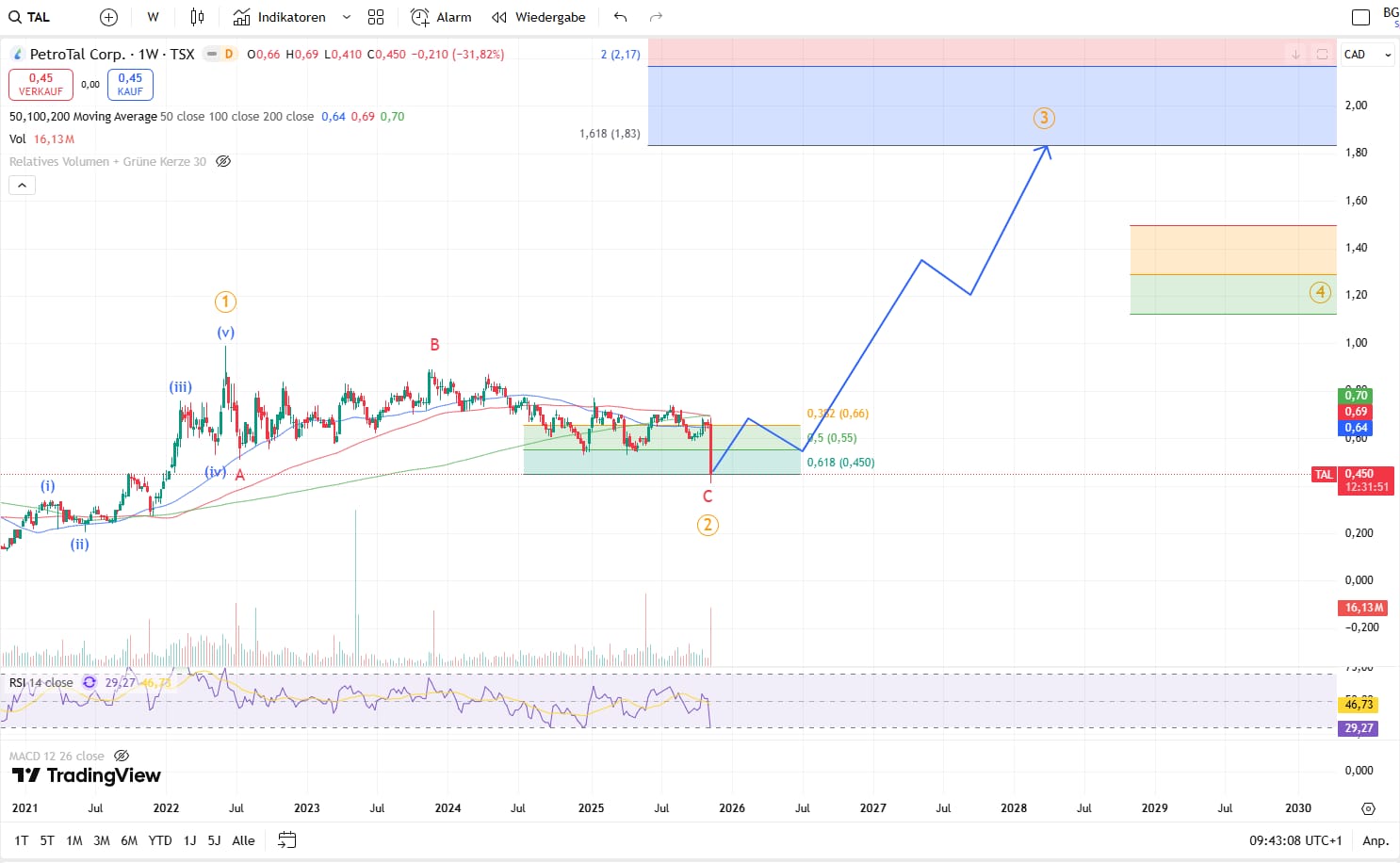1400x863 pixels.
Task: Set time range to 5J
Action: click(x=214, y=840)
